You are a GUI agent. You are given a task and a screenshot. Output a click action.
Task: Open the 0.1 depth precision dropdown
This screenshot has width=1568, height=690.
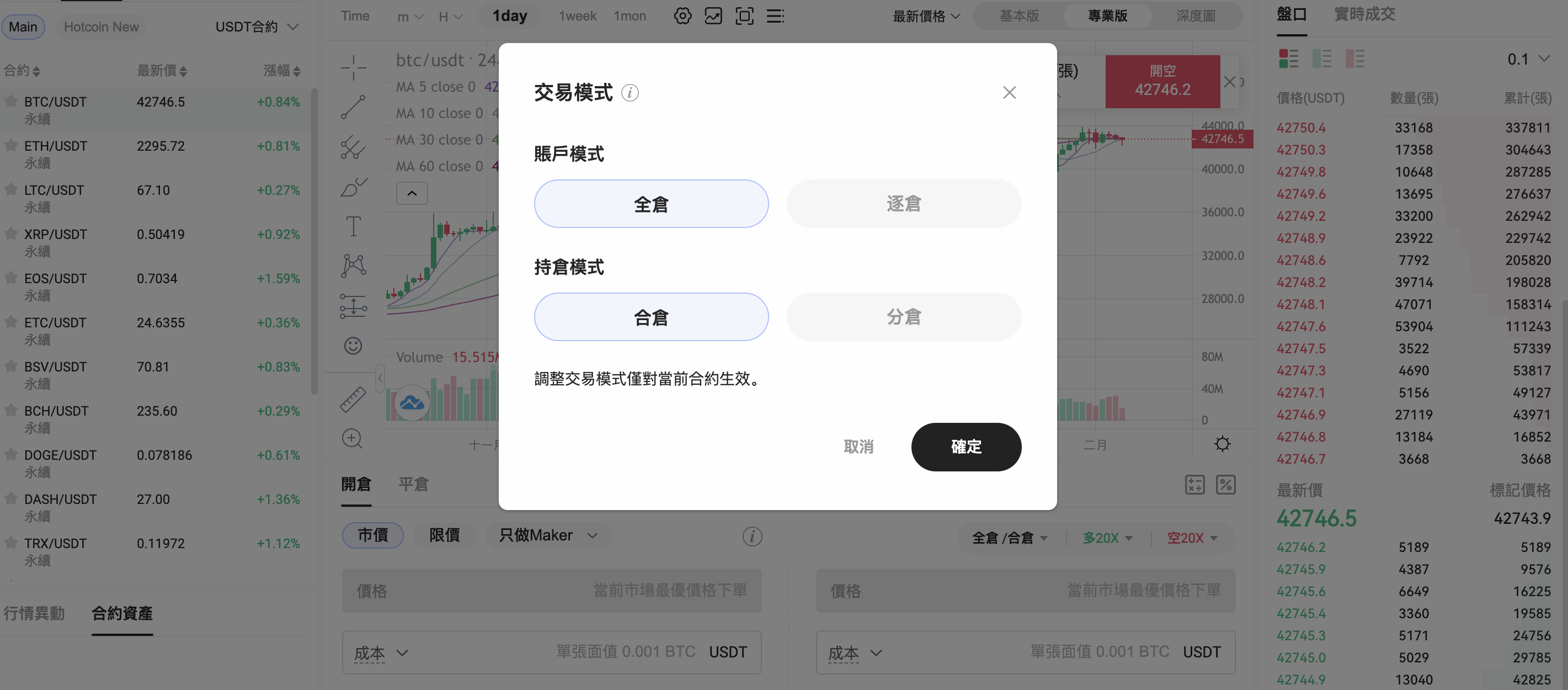1528,59
